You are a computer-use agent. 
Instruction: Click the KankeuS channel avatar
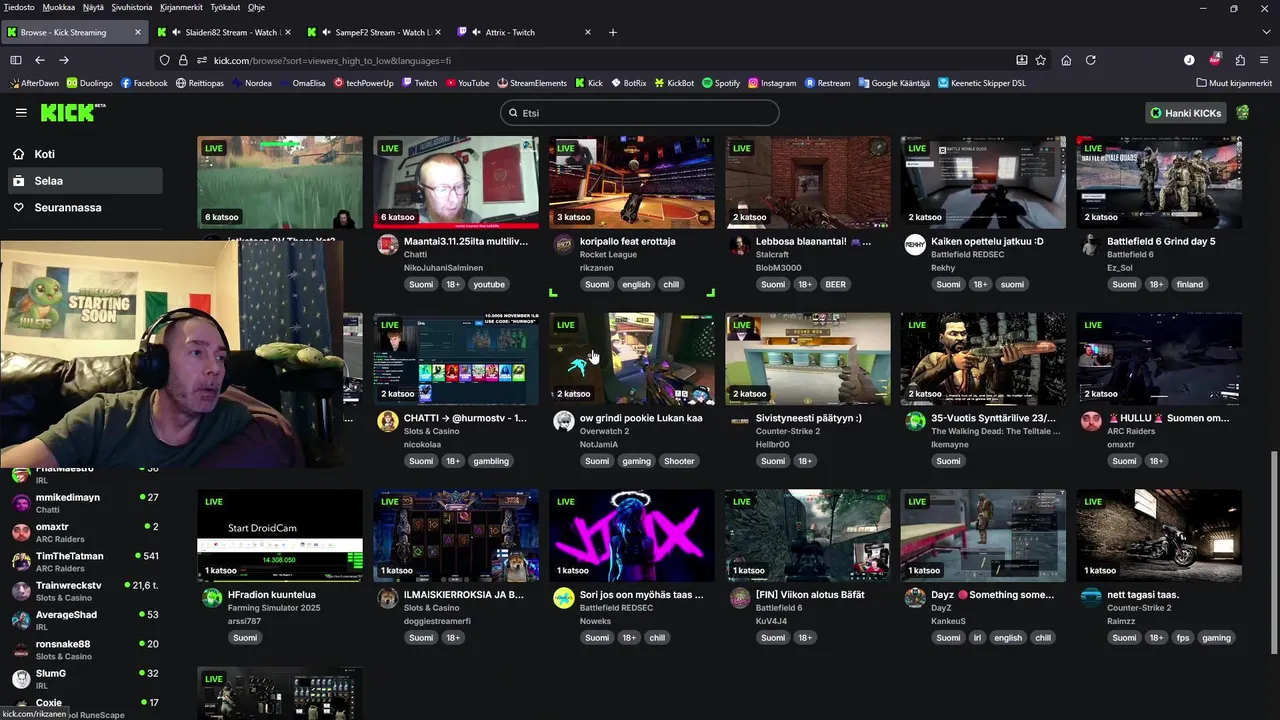pos(915,598)
